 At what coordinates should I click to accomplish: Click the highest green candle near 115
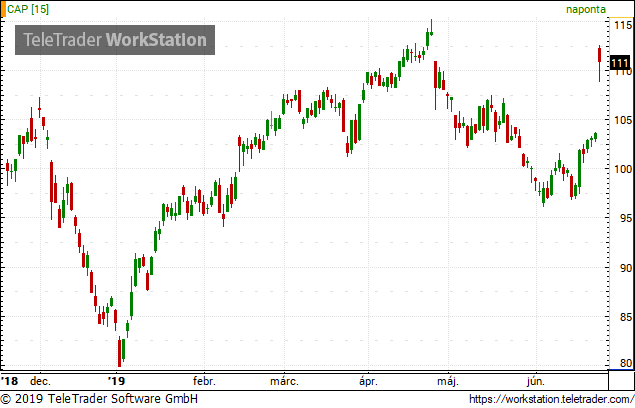coord(431,28)
